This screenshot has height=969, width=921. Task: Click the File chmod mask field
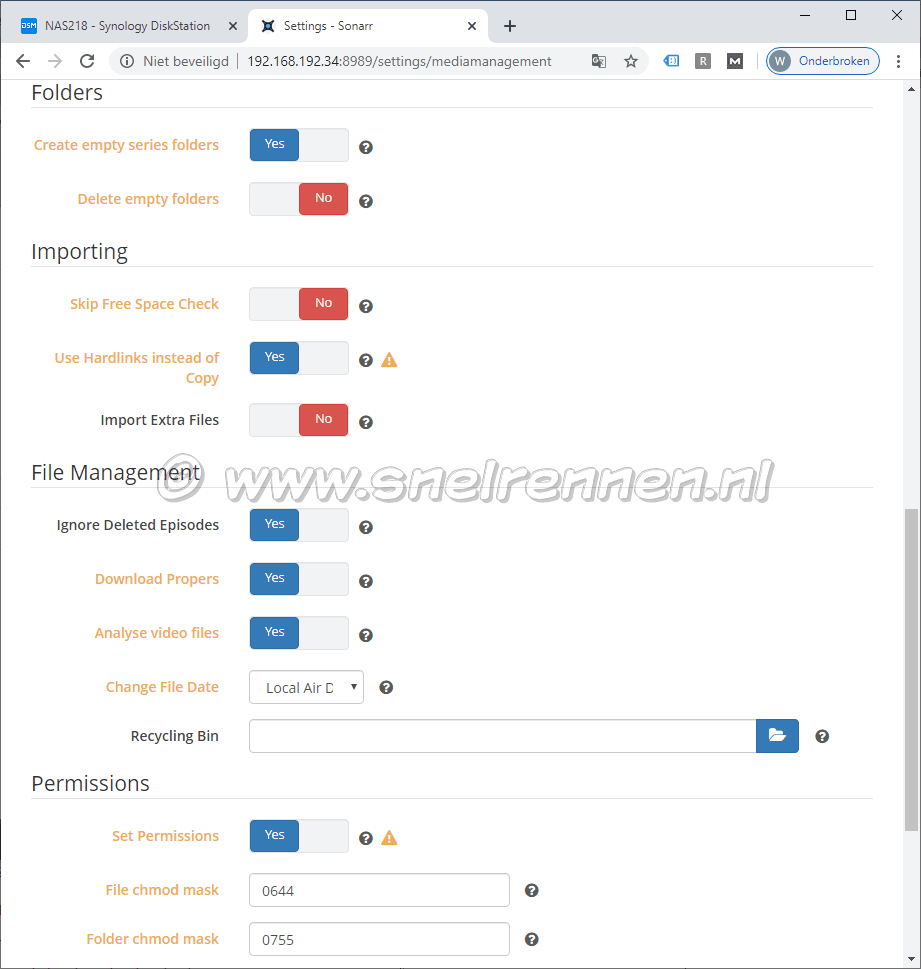point(380,890)
